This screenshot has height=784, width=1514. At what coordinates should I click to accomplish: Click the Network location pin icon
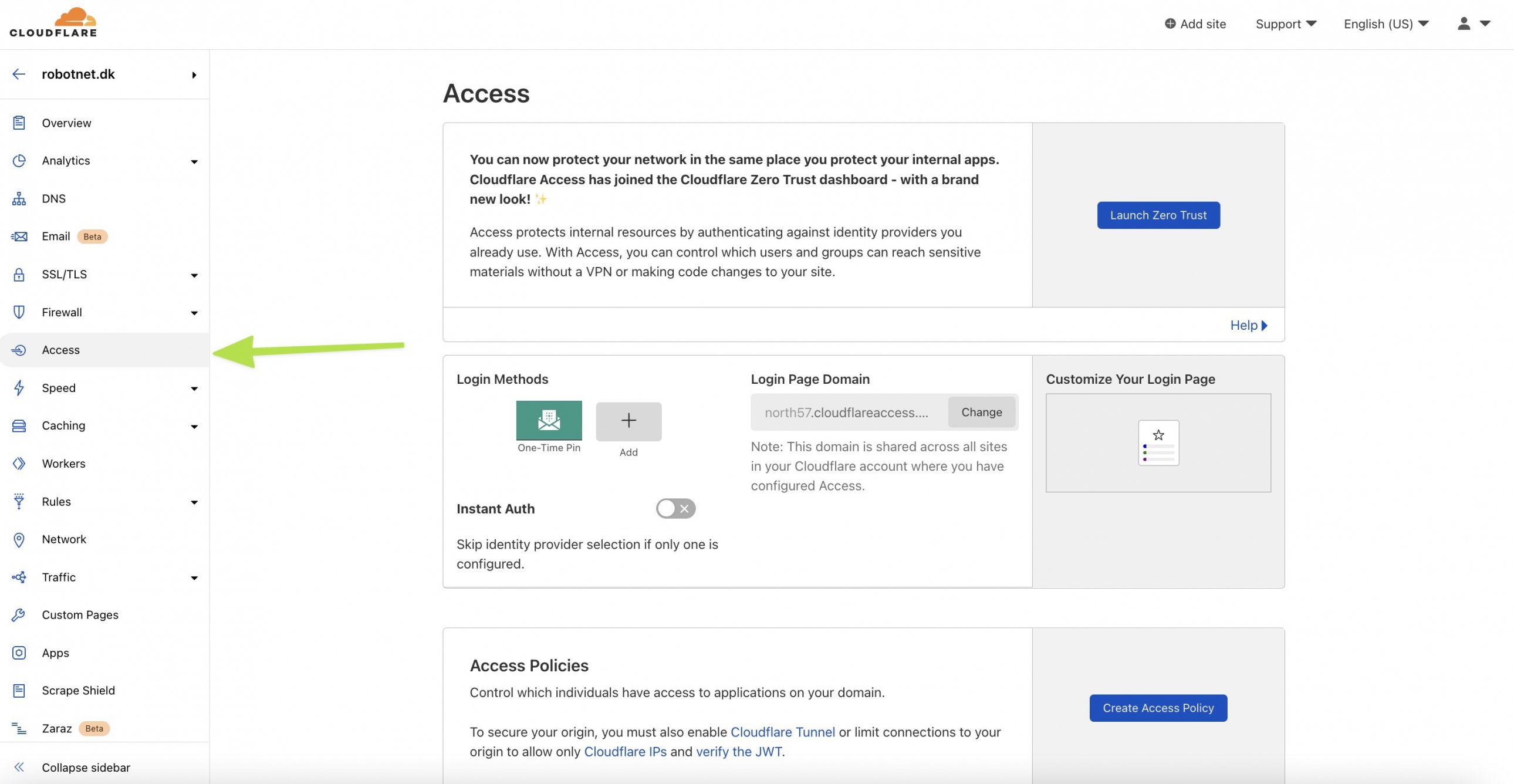(x=19, y=539)
